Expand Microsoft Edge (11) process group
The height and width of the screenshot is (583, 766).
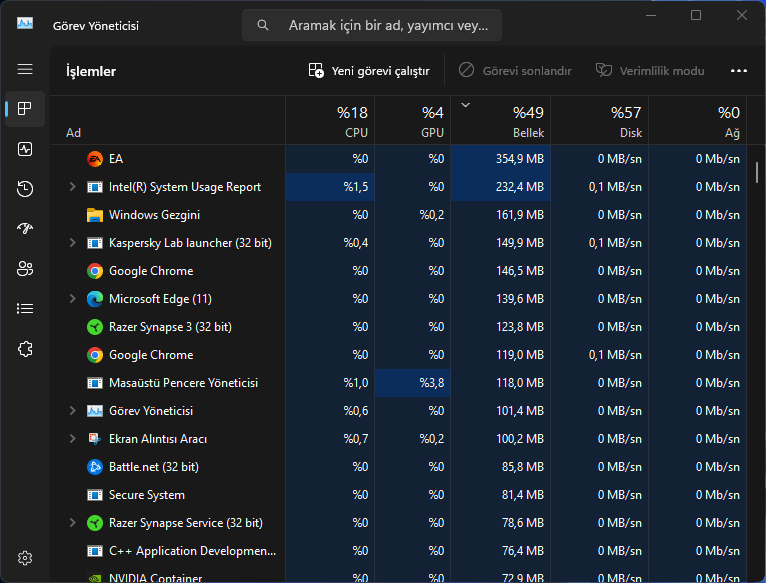72,299
